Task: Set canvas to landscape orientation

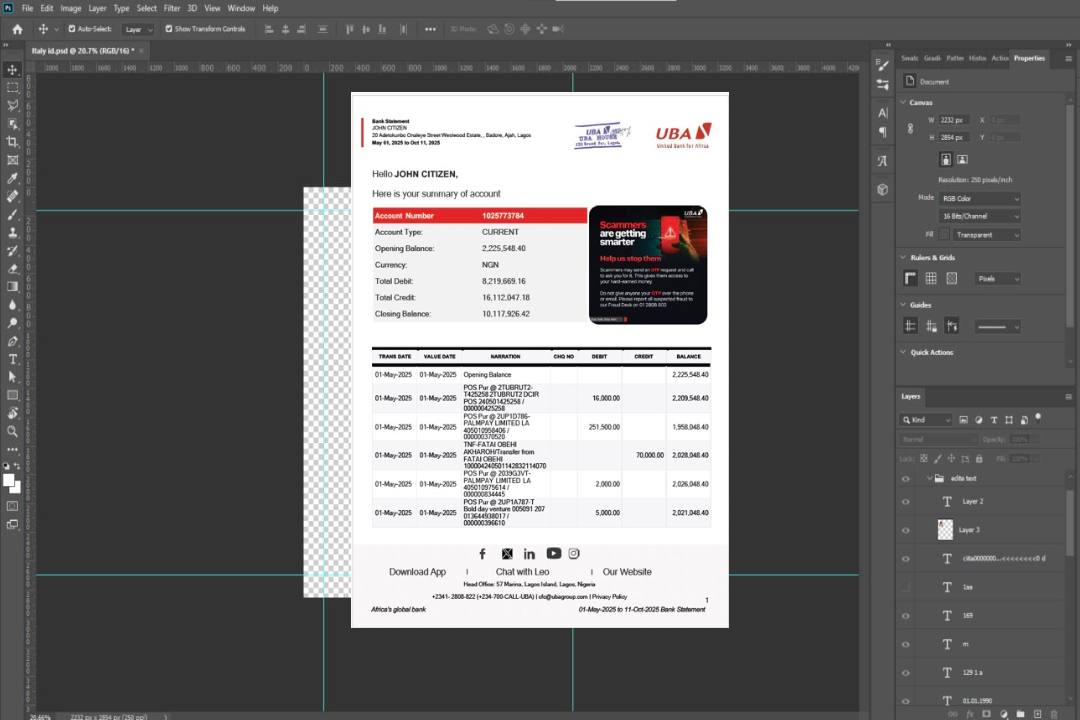Action: tap(962, 159)
